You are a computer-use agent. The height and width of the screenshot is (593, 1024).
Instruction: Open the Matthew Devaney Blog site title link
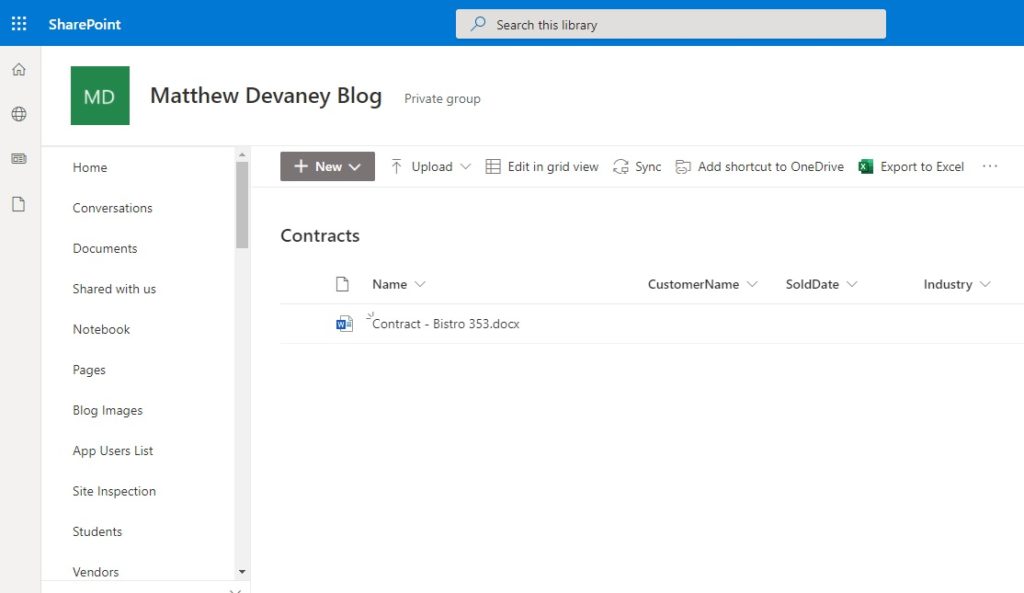pyautogui.click(x=266, y=95)
